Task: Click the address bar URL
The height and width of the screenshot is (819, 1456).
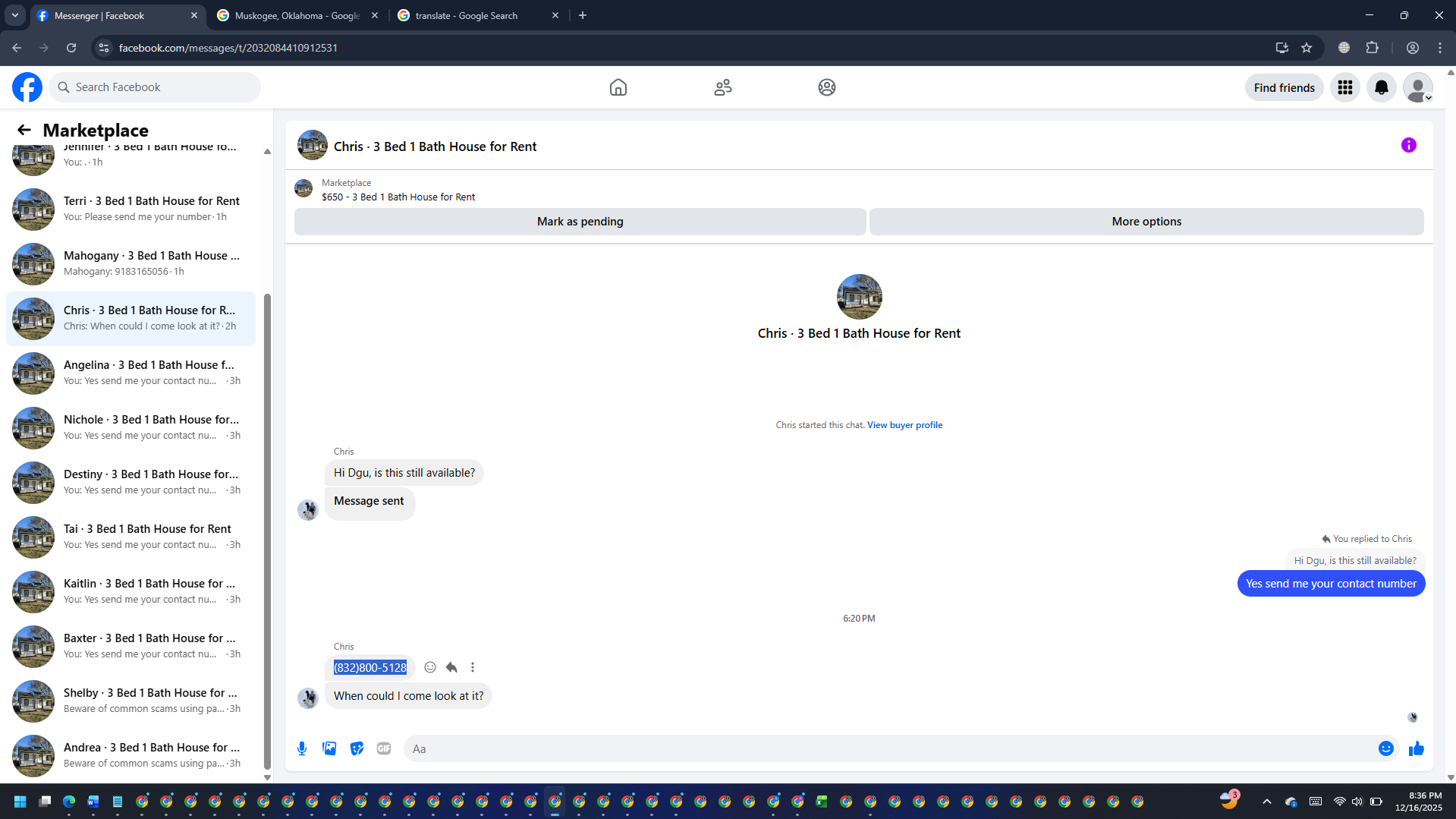Action: coord(228,48)
